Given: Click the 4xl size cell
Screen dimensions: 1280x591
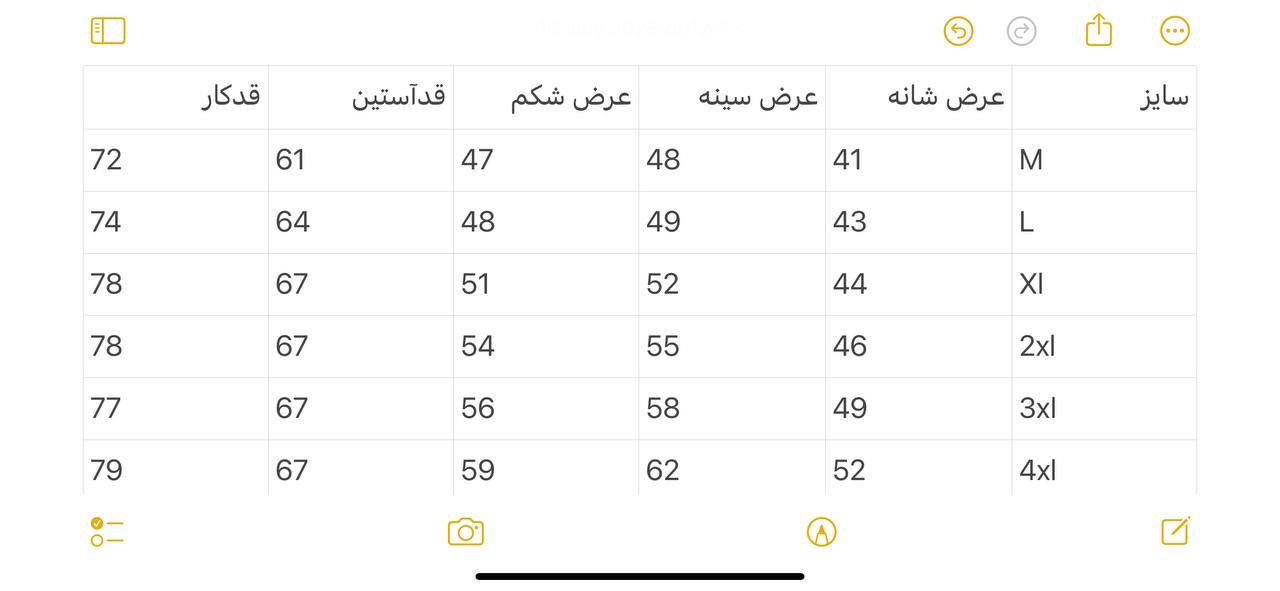Looking at the screenshot, I should coord(1104,468).
